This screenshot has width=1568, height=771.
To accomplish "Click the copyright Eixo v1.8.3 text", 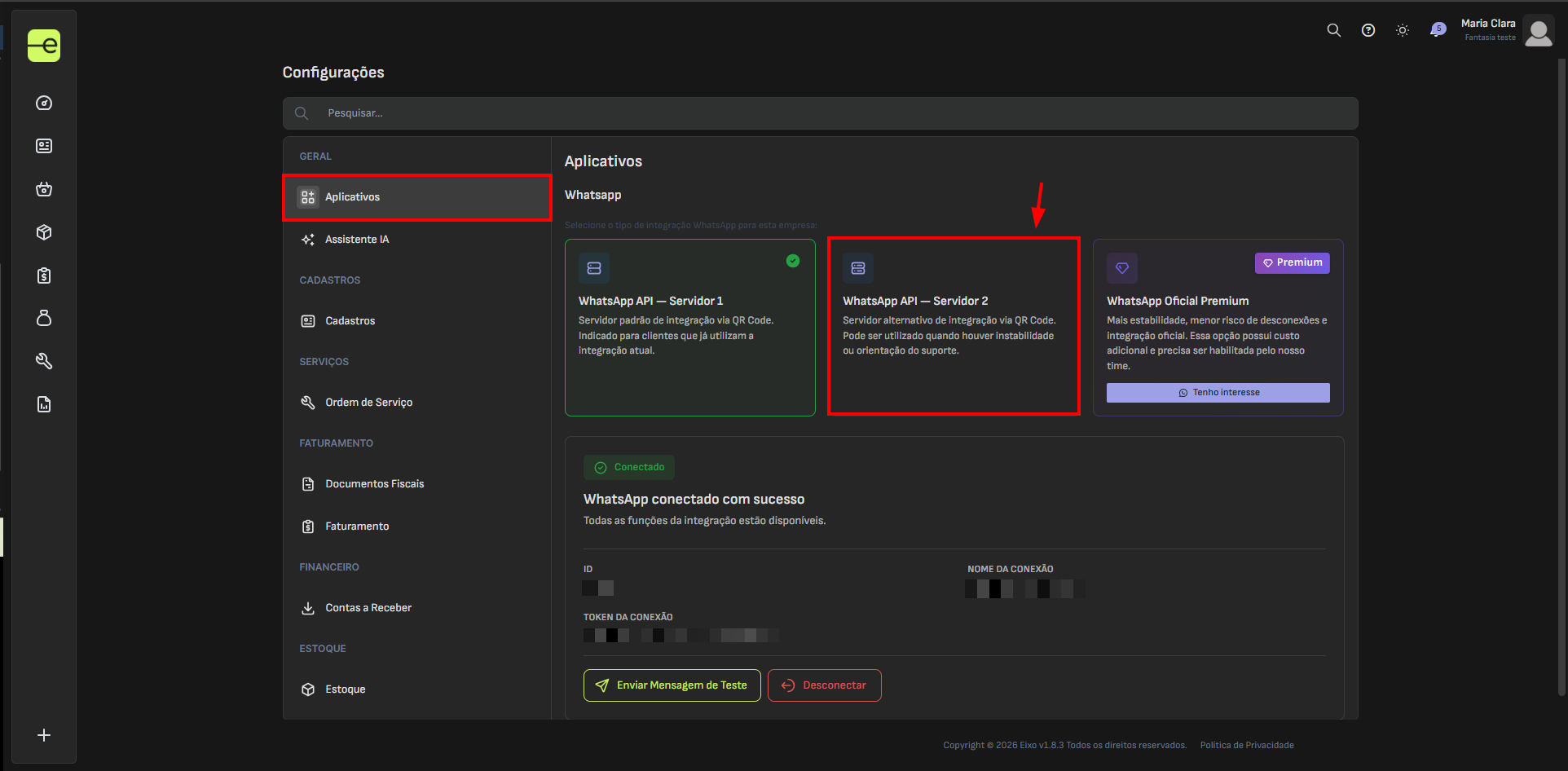I will tap(1064, 745).
